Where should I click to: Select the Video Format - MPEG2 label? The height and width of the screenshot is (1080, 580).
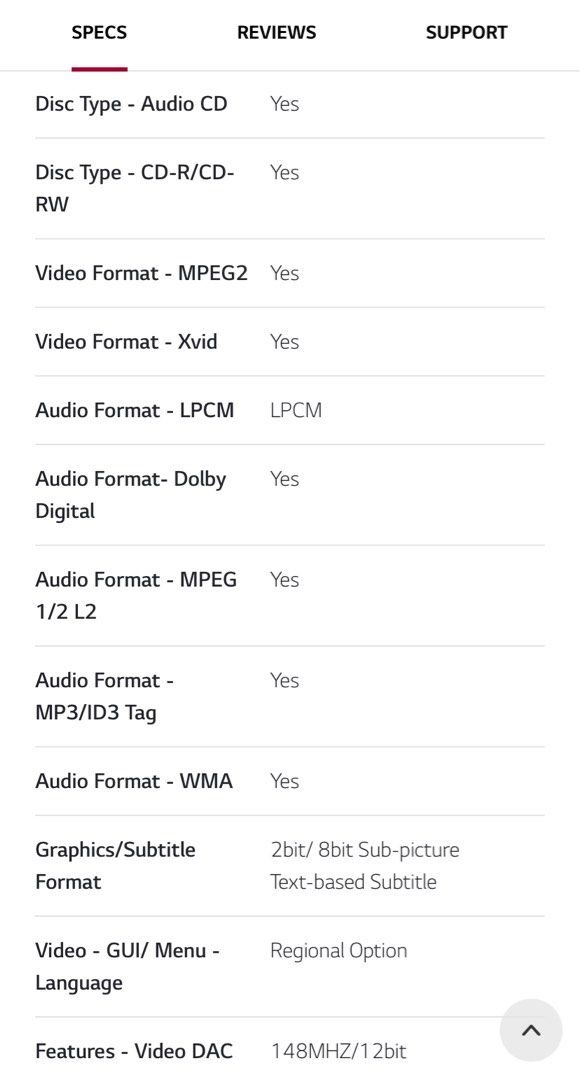tap(141, 273)
